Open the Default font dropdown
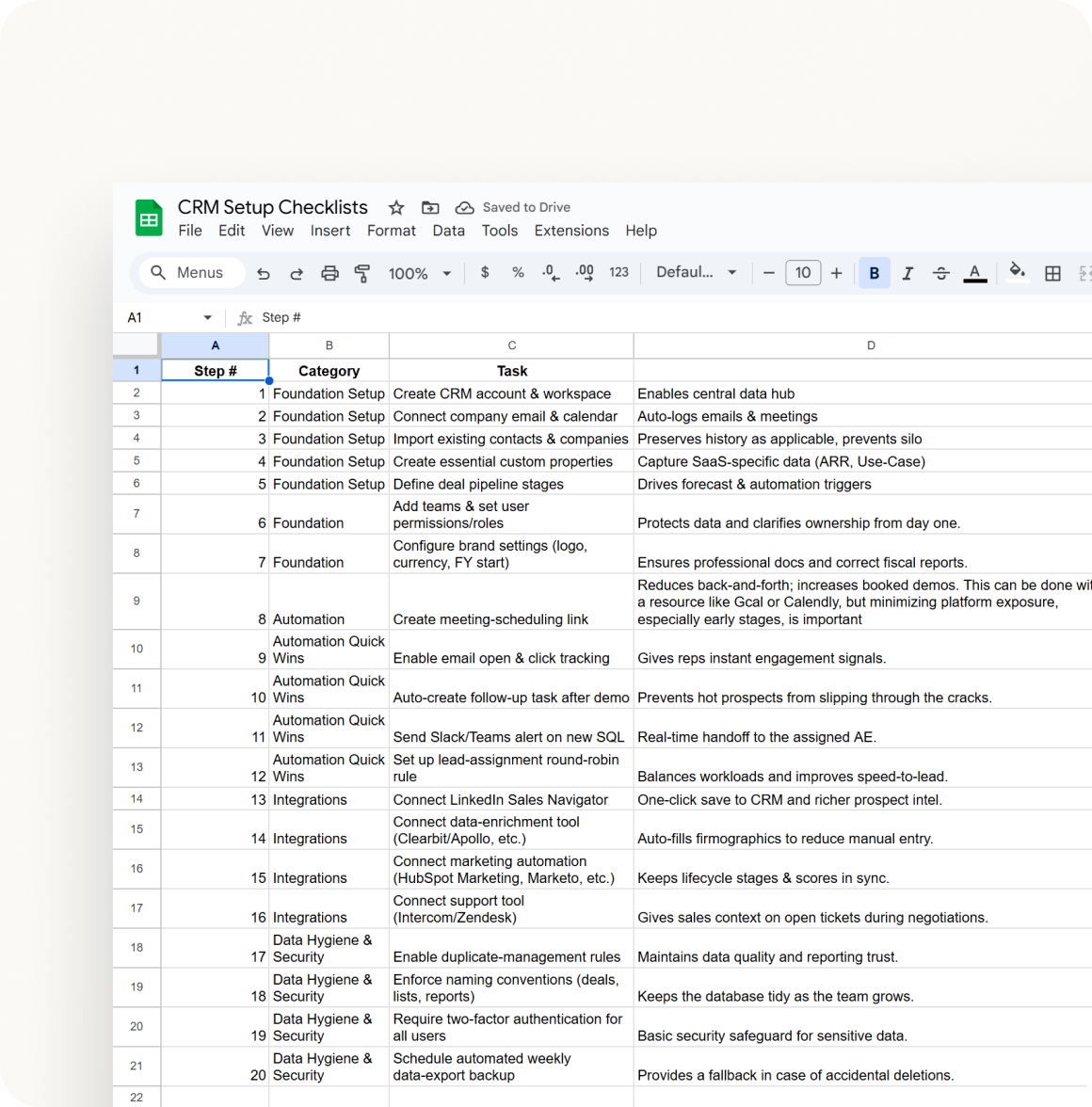This screenshot has height=1107, width=1092. [x=696, y=273]
